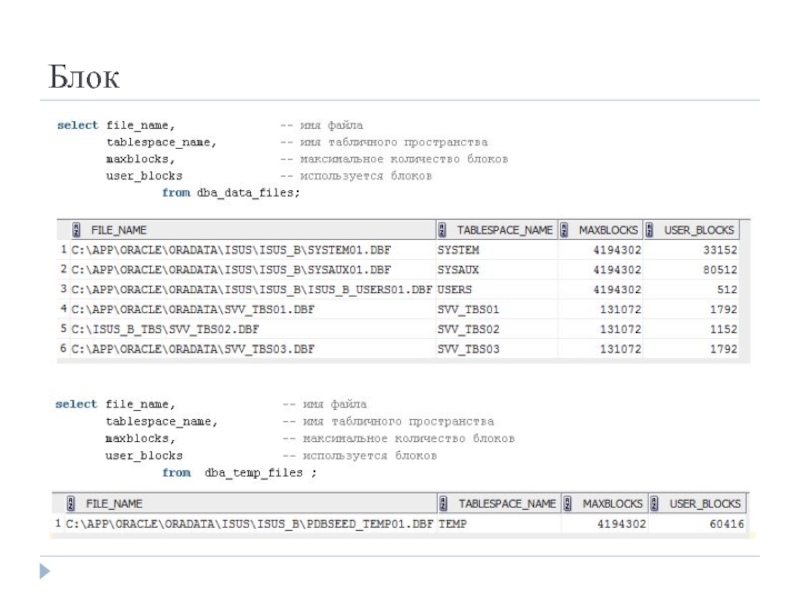Sort by FILE_NAME header in dba_data_files grid
This screenshot has height=600, width=800.
[x=119, y=230]
